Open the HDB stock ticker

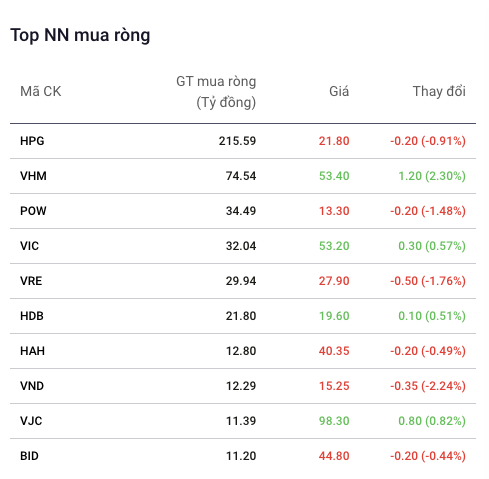coord(32,316)
